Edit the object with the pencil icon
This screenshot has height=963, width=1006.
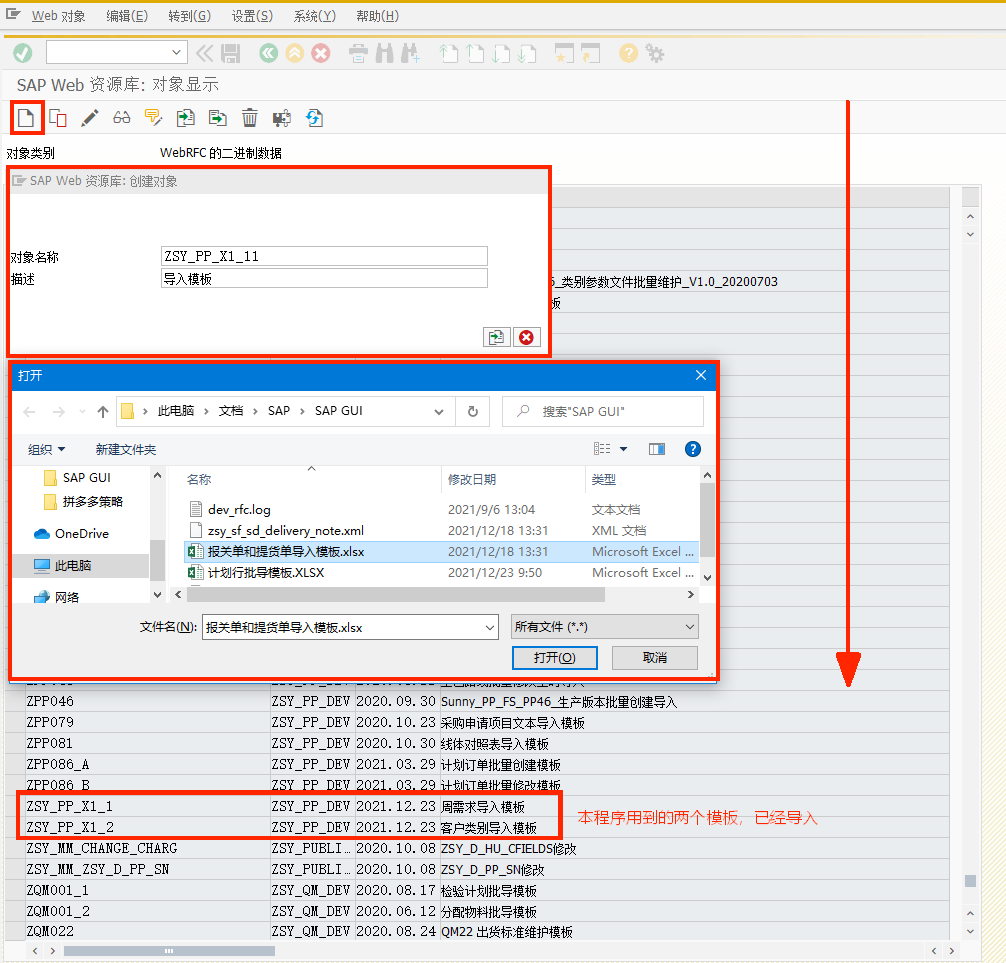coord(90,118)
